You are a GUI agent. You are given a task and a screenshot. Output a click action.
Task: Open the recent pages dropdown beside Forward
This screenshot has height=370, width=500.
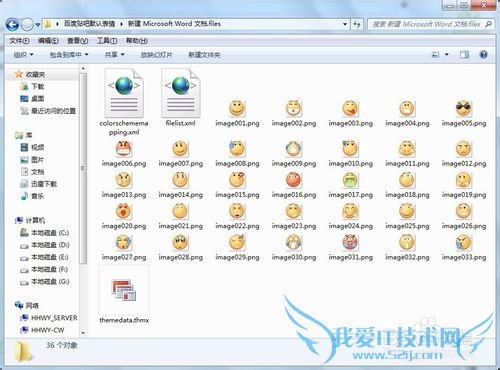point(38,25)
